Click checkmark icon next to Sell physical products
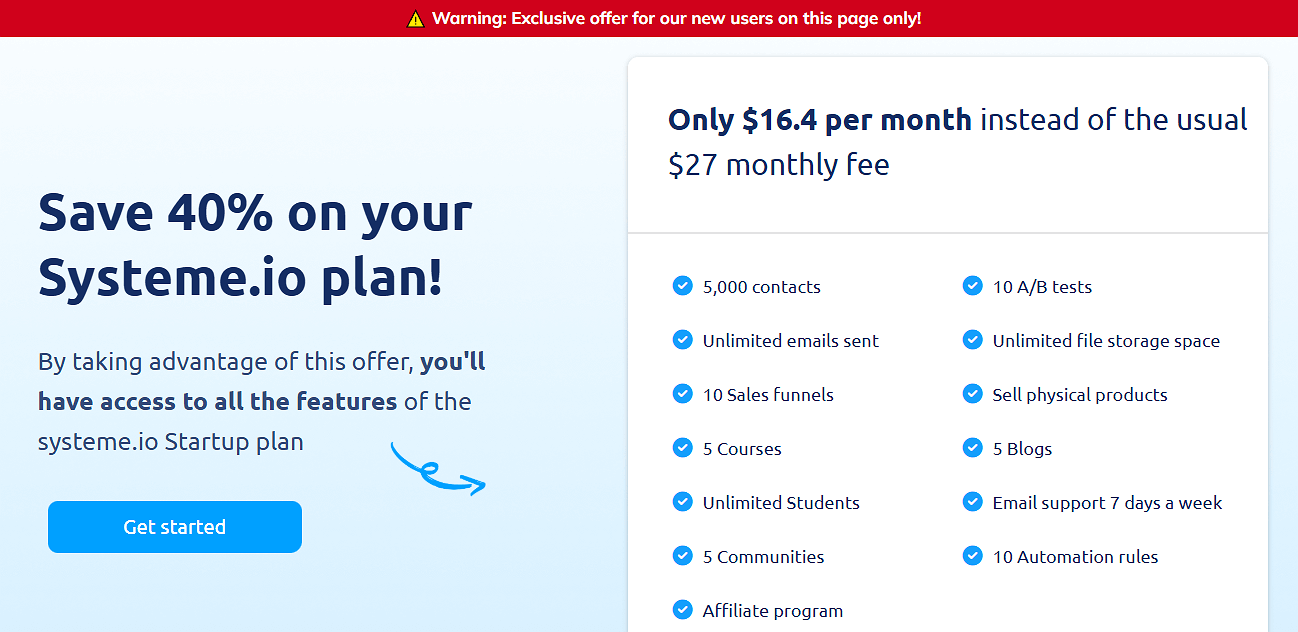Screen dimensions: 1298x632 (x=972, y=395)
